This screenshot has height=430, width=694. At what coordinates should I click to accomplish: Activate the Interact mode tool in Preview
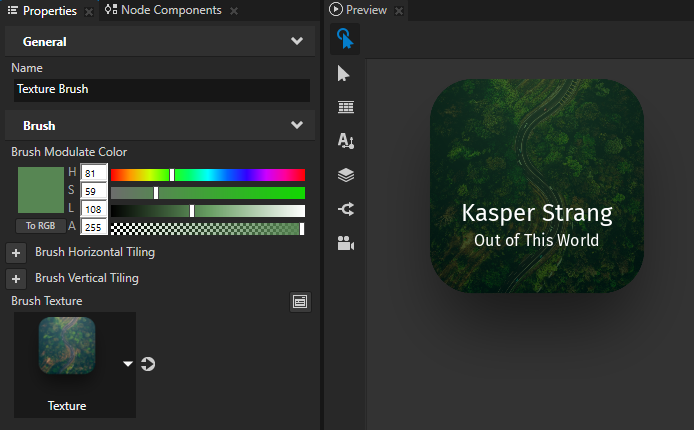click(x=345, y=39)
